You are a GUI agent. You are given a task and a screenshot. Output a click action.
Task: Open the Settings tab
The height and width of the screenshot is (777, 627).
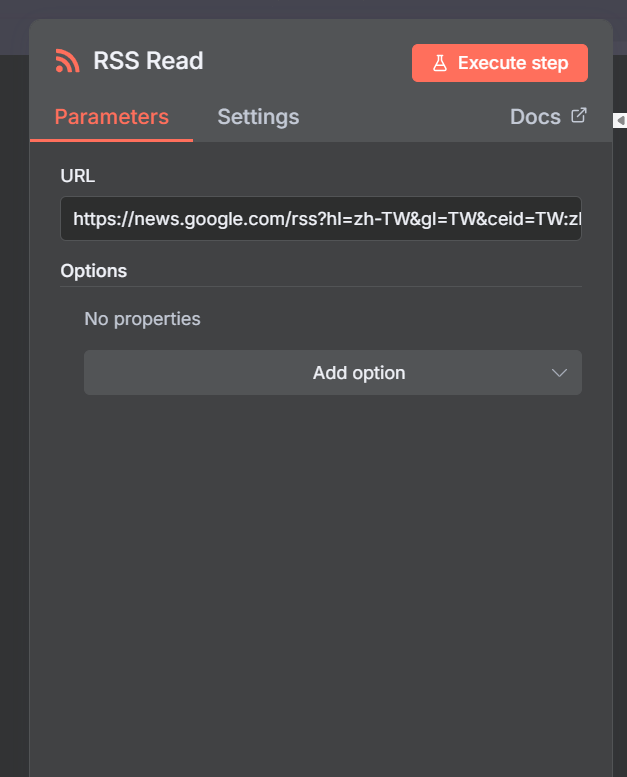tap(258, 117)
